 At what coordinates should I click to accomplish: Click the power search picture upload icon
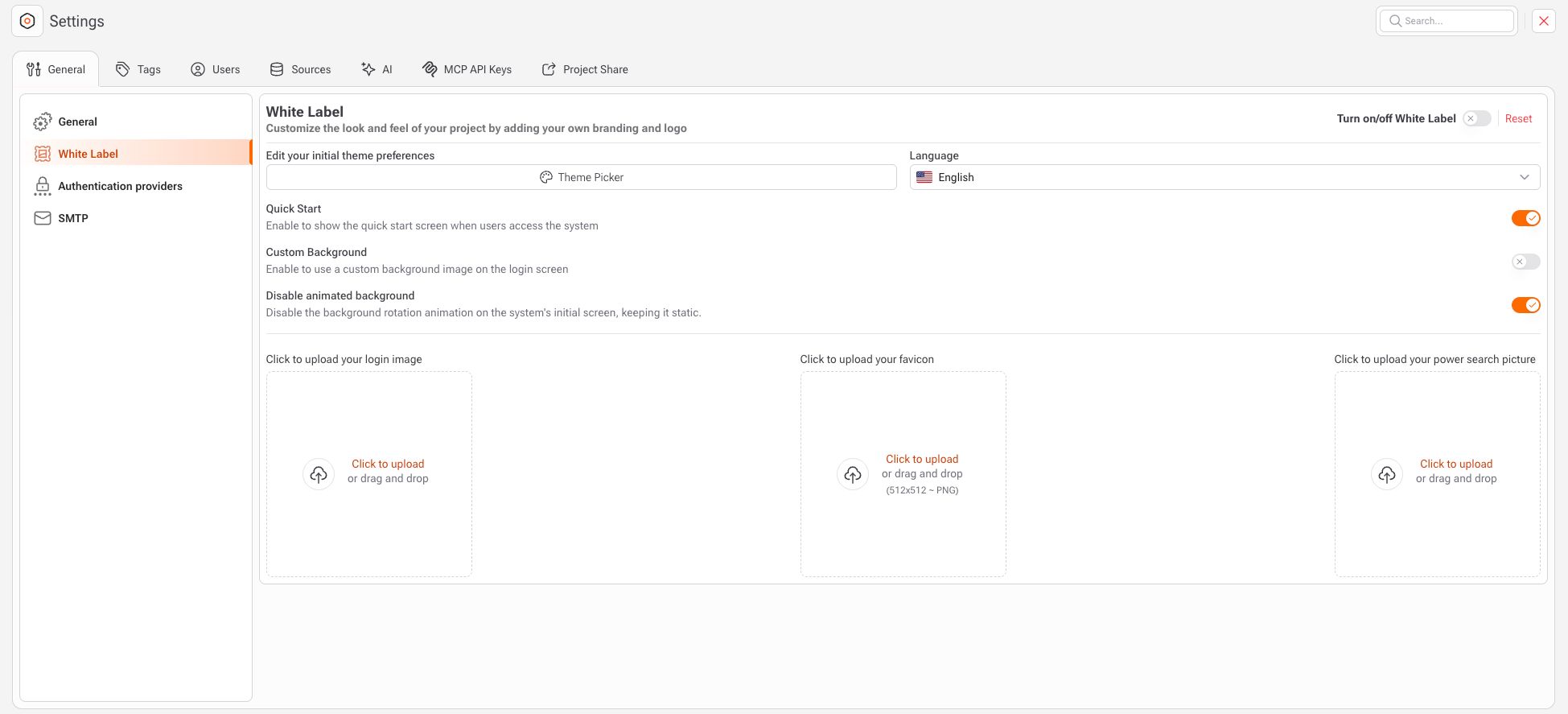coord(1387,474)
